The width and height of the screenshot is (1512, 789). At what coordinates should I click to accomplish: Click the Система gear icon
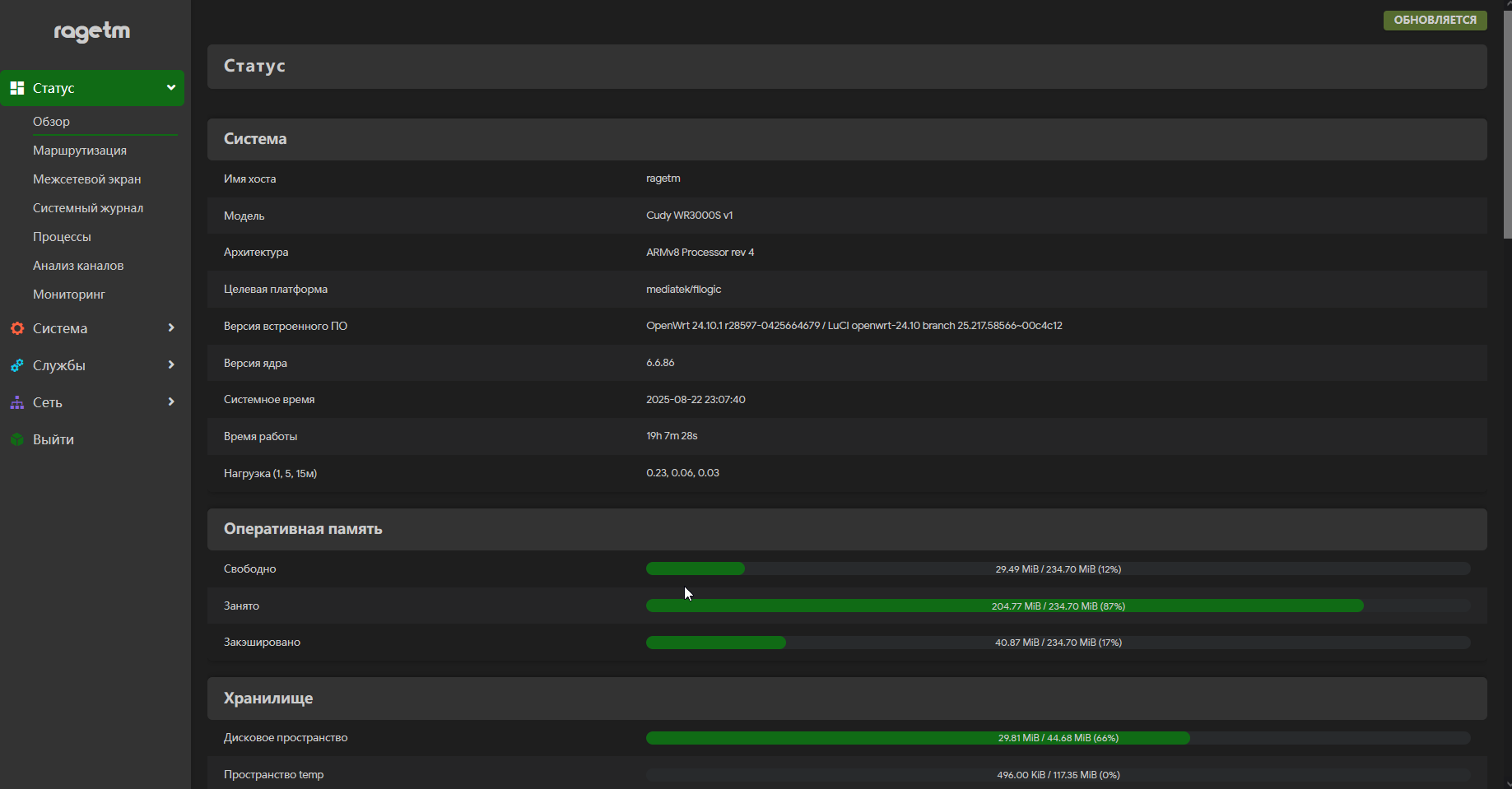tap(16, 328)
